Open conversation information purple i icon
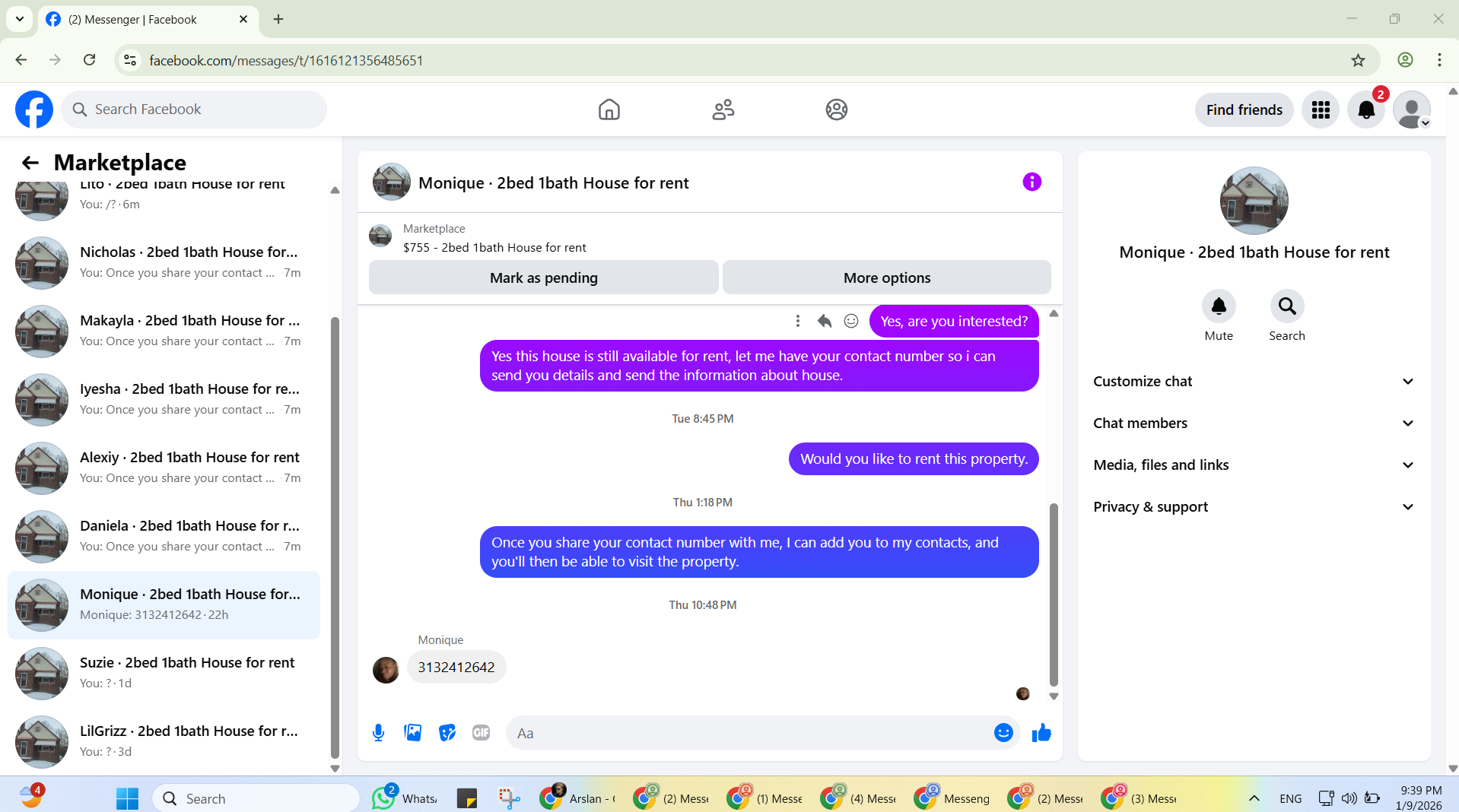Screen dimensions: 1459x812 [1031, 182]
